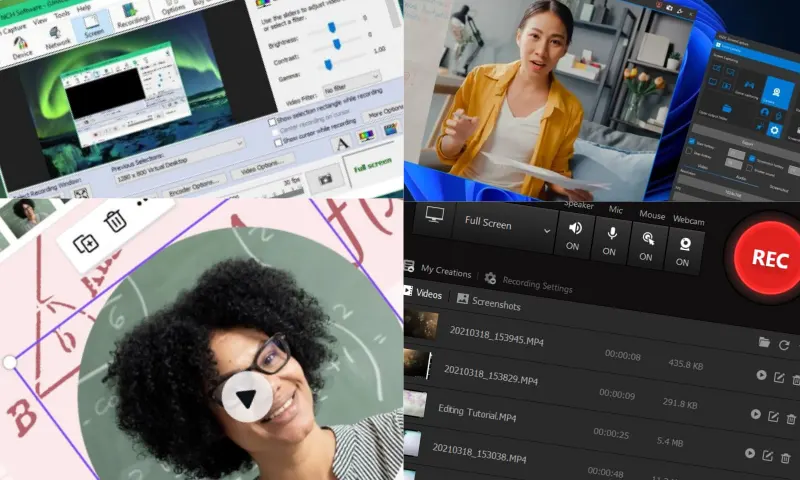800x480 pixels.
Task: Open Recordings from the NCH toolbar
Action: (133, 16)
